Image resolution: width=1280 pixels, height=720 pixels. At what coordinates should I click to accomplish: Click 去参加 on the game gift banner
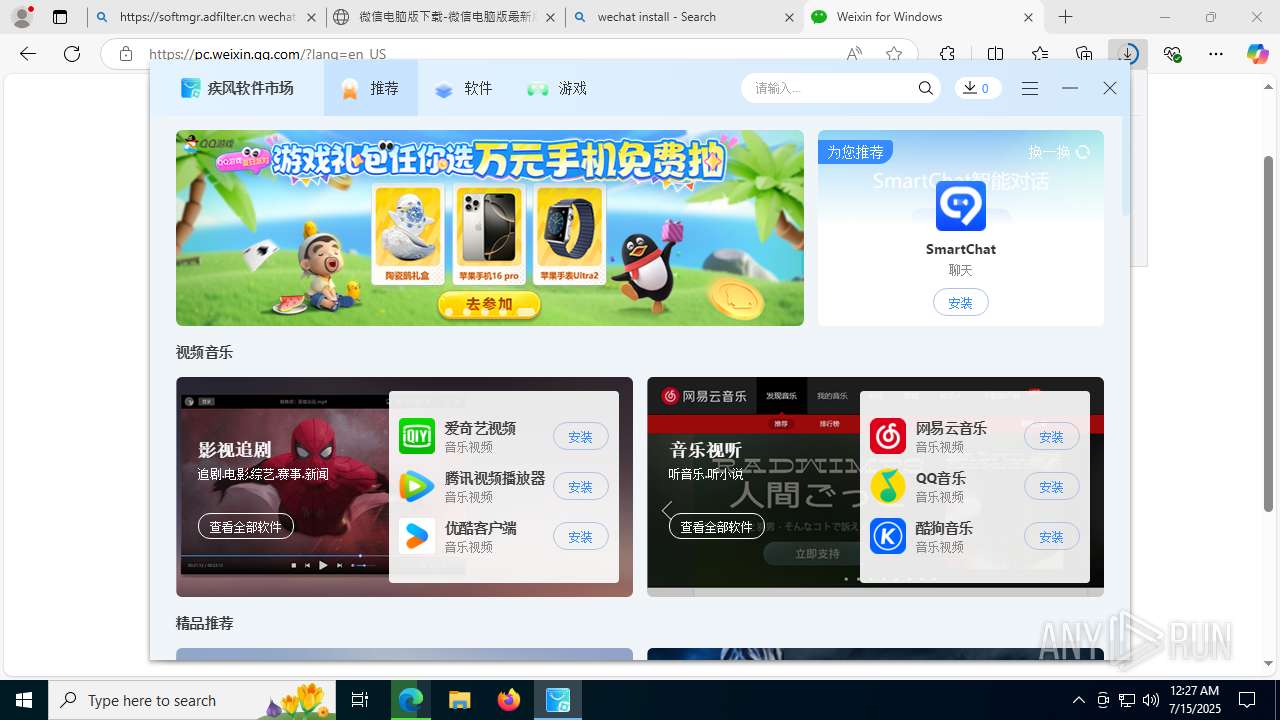click(489, 304)
